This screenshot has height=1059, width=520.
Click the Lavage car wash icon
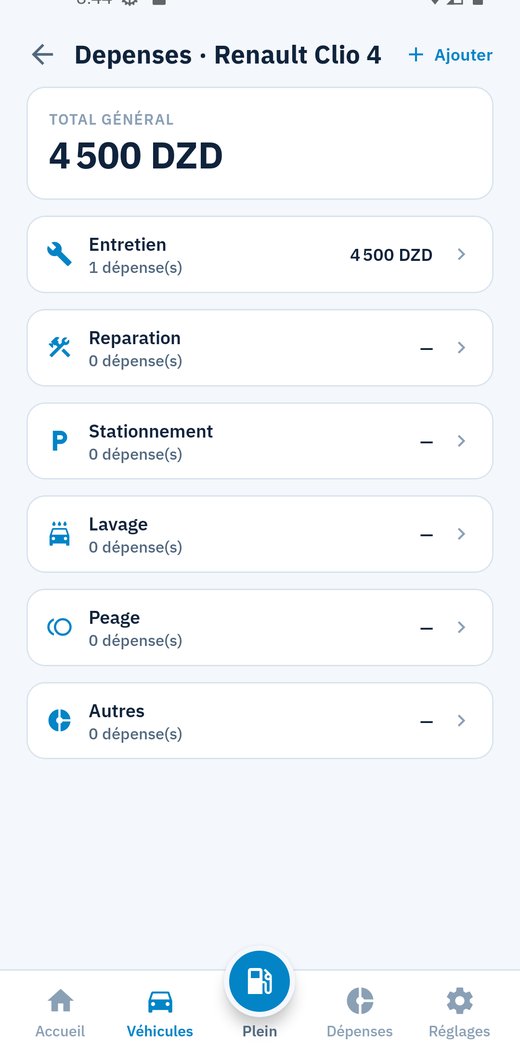59,534
